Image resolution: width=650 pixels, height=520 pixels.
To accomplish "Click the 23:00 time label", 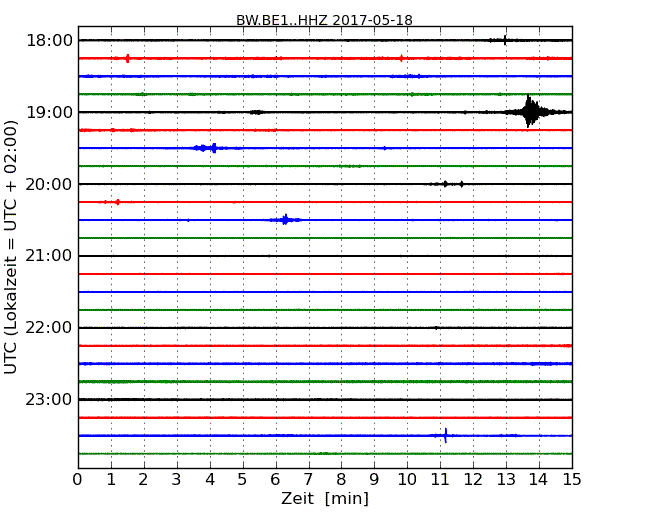I will tap(49, 399).
